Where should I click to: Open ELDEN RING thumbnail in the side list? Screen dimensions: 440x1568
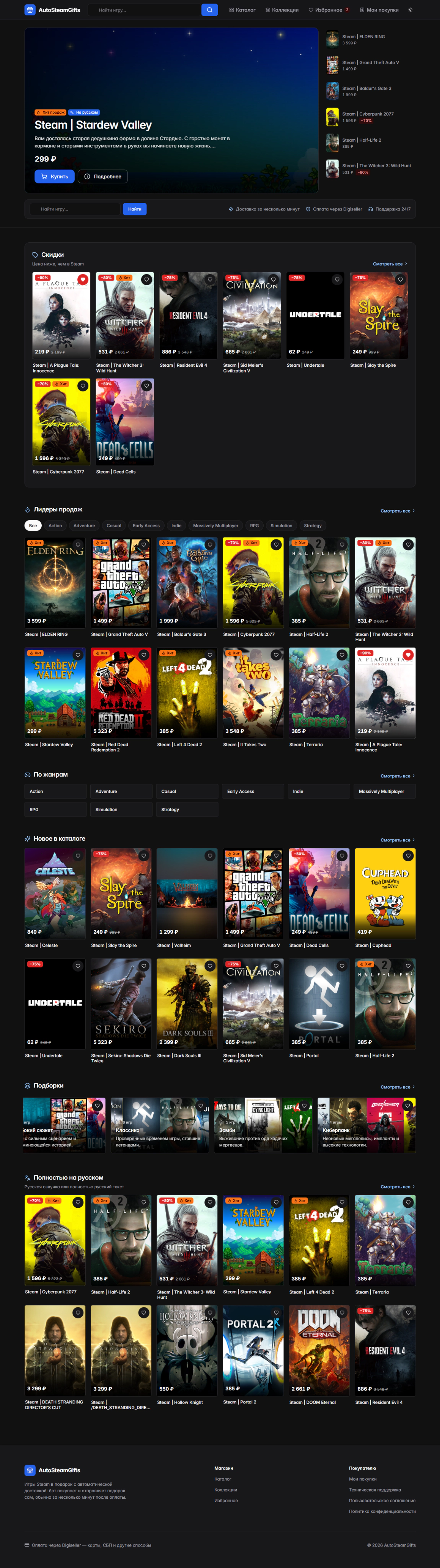click(332, 39)
